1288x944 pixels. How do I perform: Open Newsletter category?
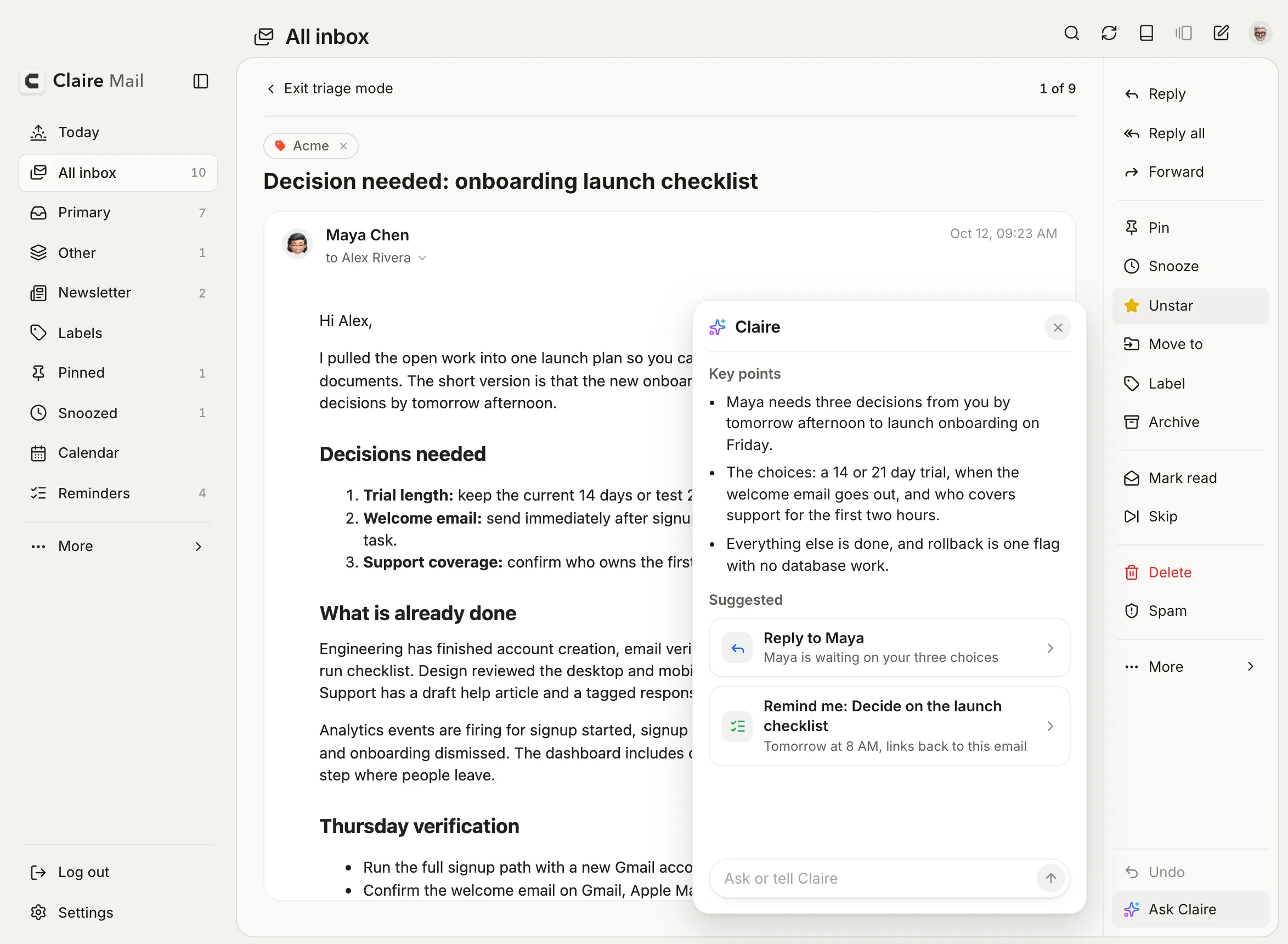117,293
